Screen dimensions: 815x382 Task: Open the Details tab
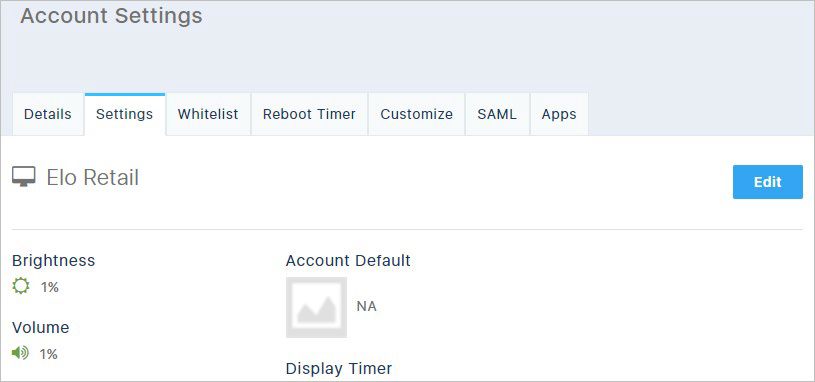coord(48,114)
